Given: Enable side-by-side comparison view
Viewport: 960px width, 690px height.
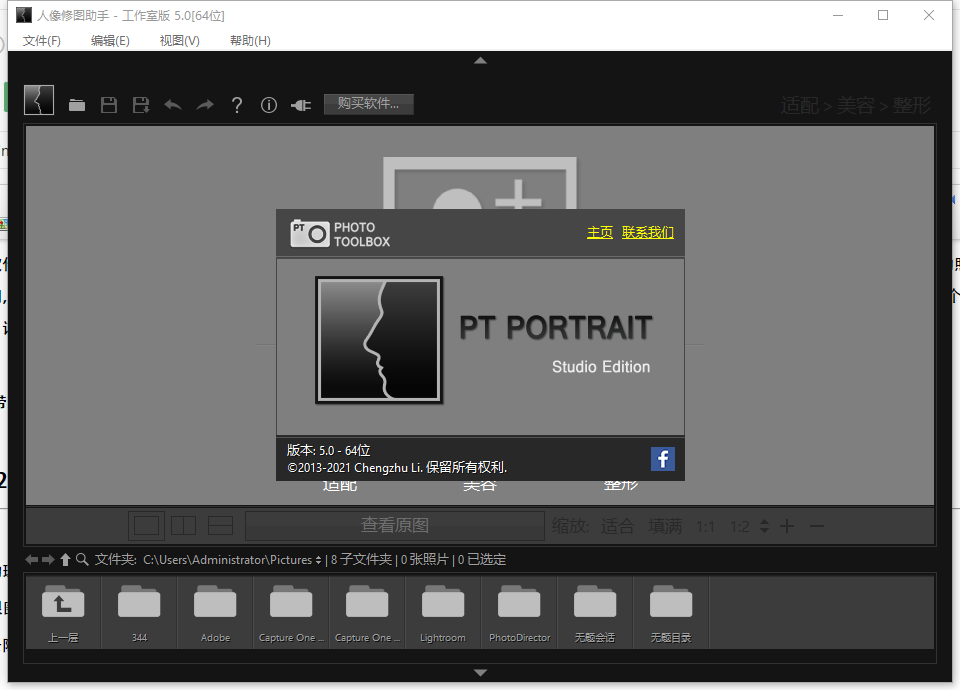Looking at the screenshot, I should [183, 525].
